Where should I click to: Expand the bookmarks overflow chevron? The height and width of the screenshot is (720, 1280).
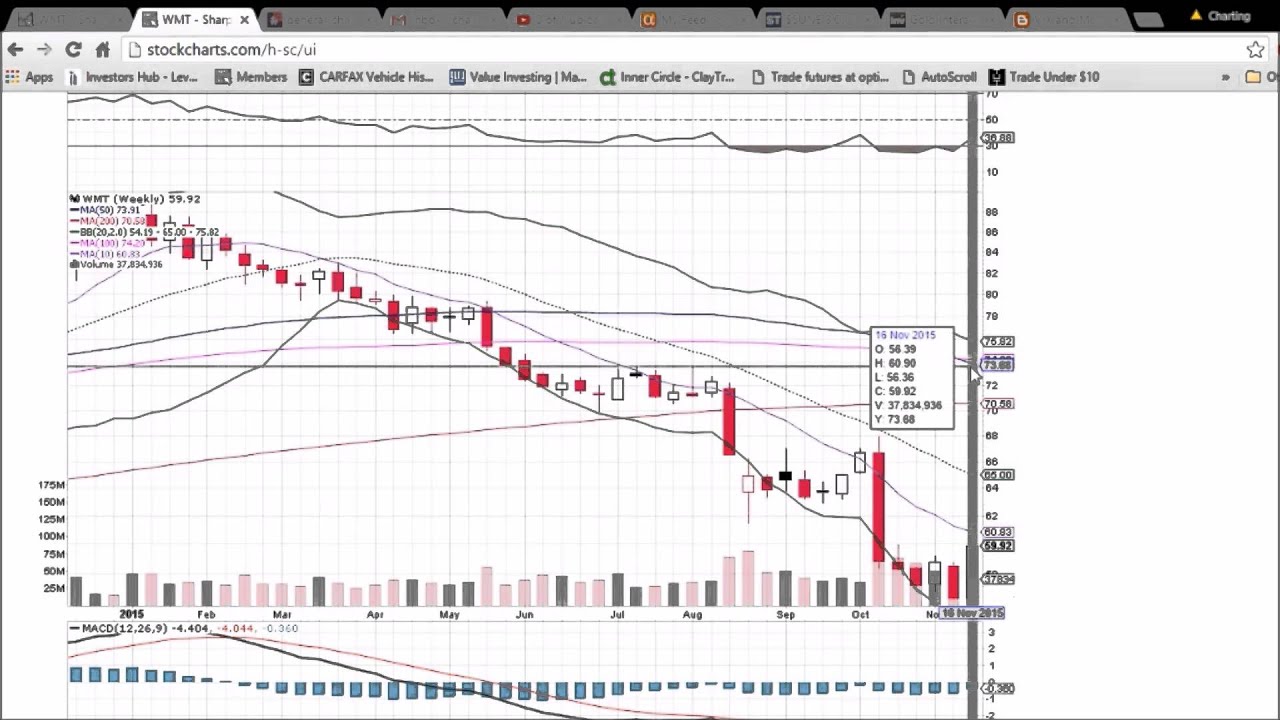(1225, 77)
